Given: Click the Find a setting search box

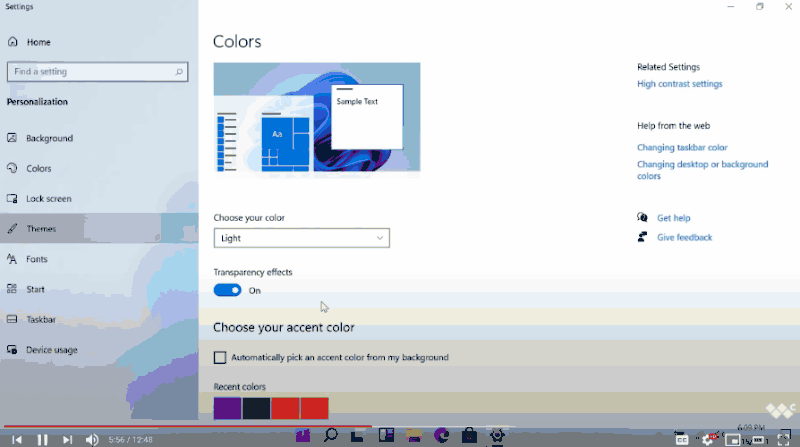Looking at the screenshot, I should tap(97, 72).
